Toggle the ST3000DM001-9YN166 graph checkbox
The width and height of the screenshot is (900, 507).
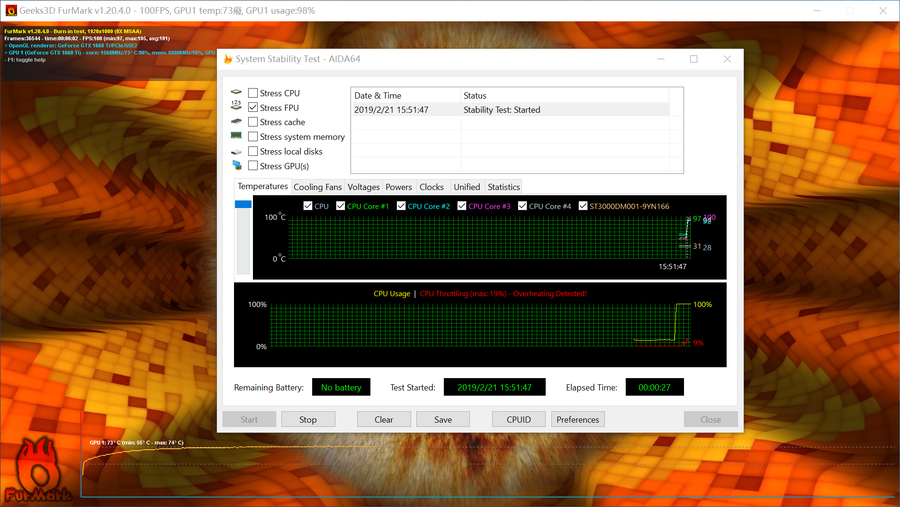click(x=583, y=206)
